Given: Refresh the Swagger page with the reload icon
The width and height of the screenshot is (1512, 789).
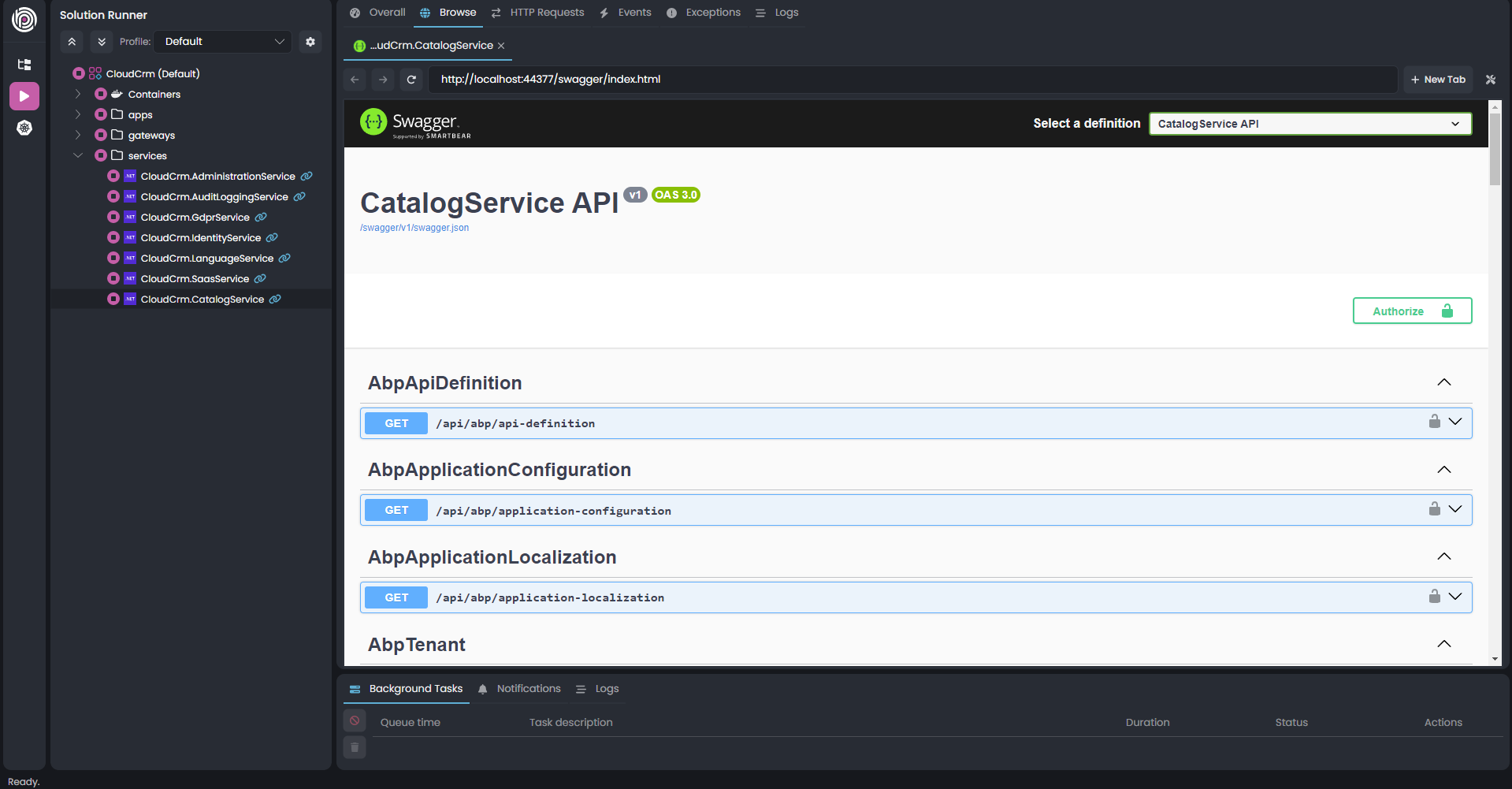Looking at the screenshot, I should point(411,79).
